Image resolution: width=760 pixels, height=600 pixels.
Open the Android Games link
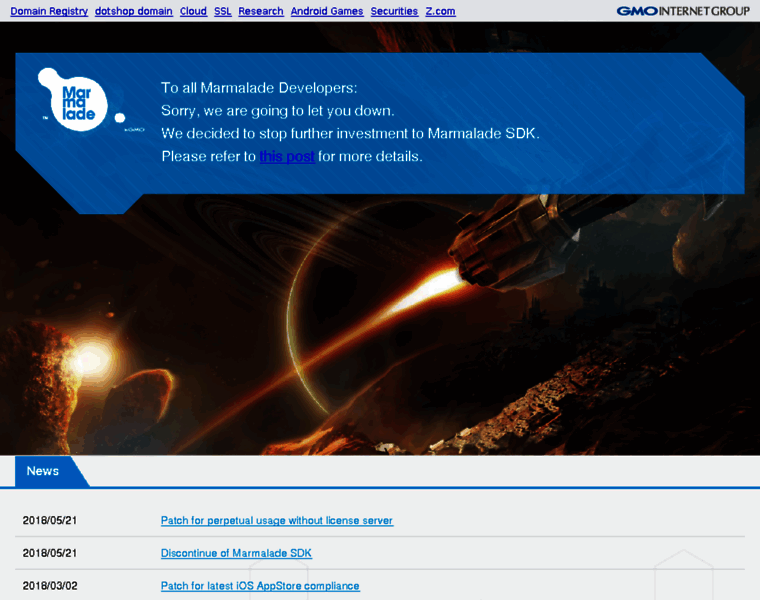tap(327, 11)
